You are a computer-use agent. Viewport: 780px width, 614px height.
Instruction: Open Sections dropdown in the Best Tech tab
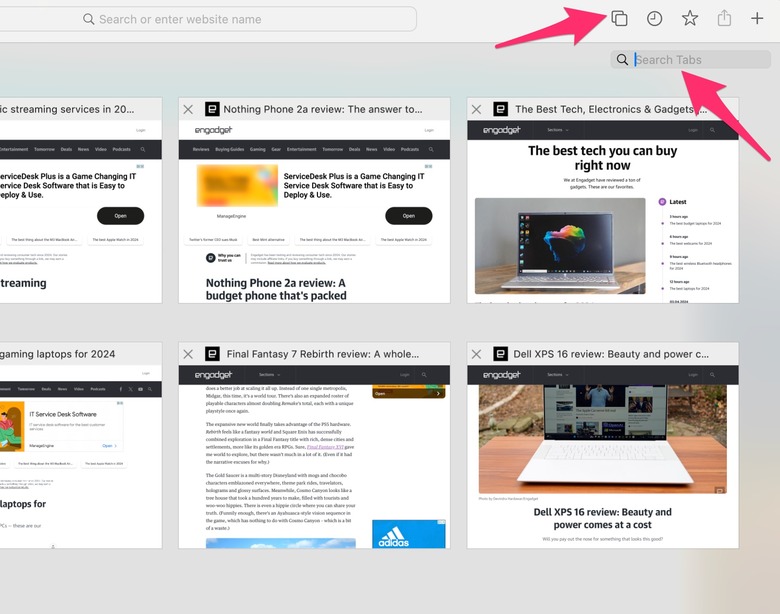(x=558, y=130)
